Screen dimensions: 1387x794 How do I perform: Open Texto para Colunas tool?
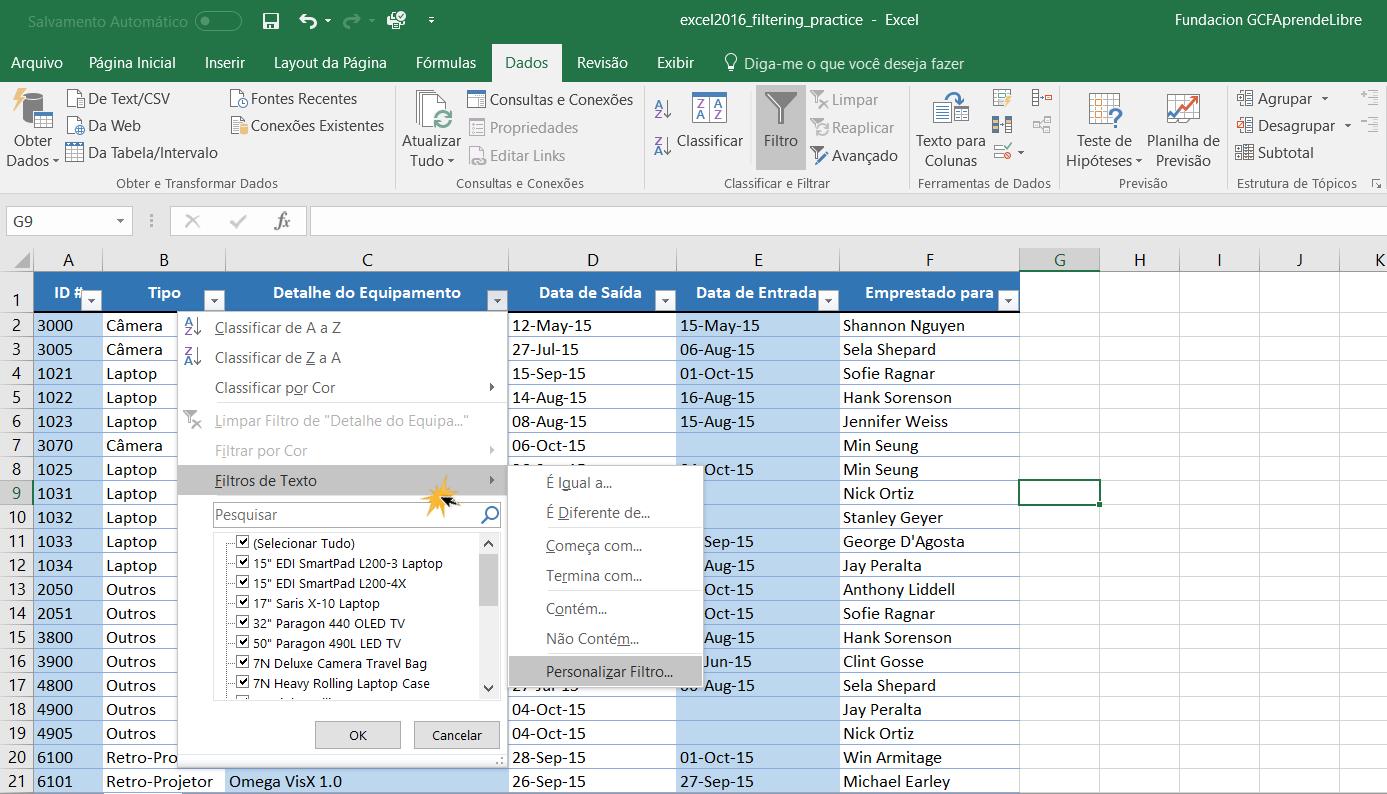point(951,130)
